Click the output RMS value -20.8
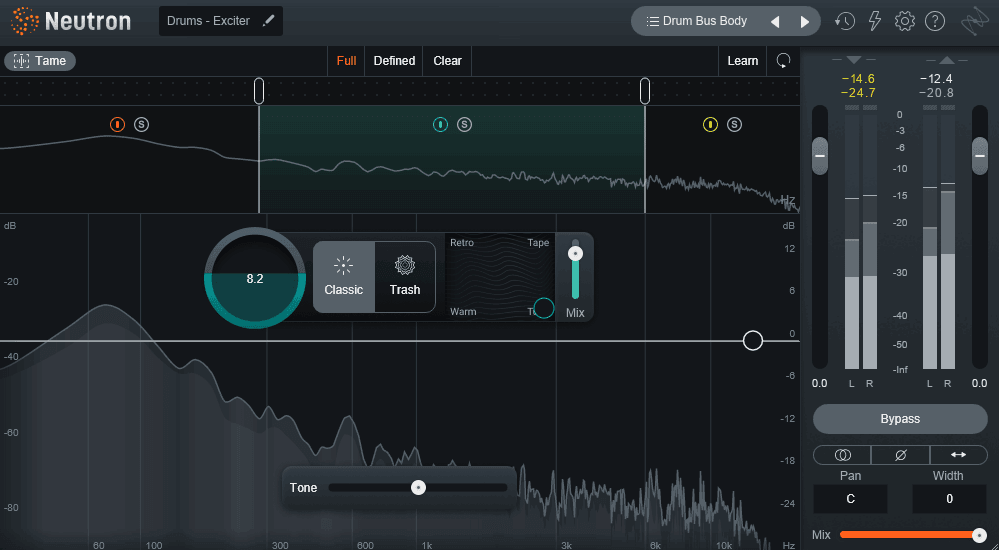Viewport: 999px width, 550px height. (936, 93)
